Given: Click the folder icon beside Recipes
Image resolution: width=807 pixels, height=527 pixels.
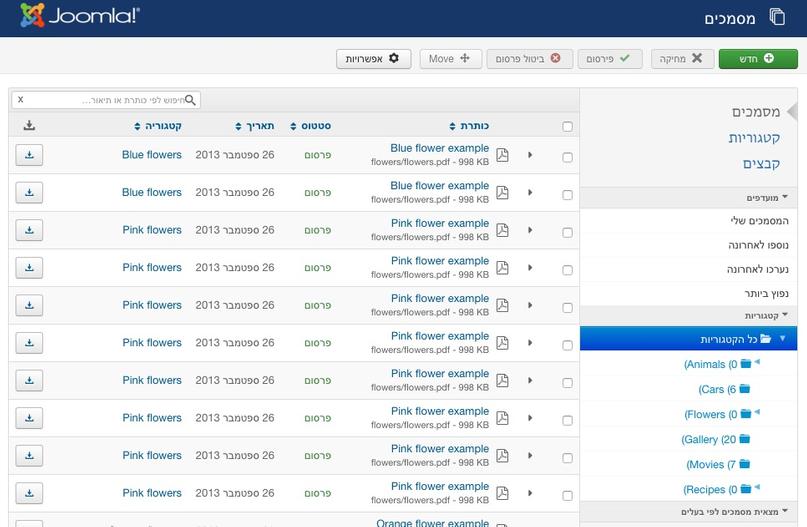Looking at the screenshot, I should tap(746, 489).
